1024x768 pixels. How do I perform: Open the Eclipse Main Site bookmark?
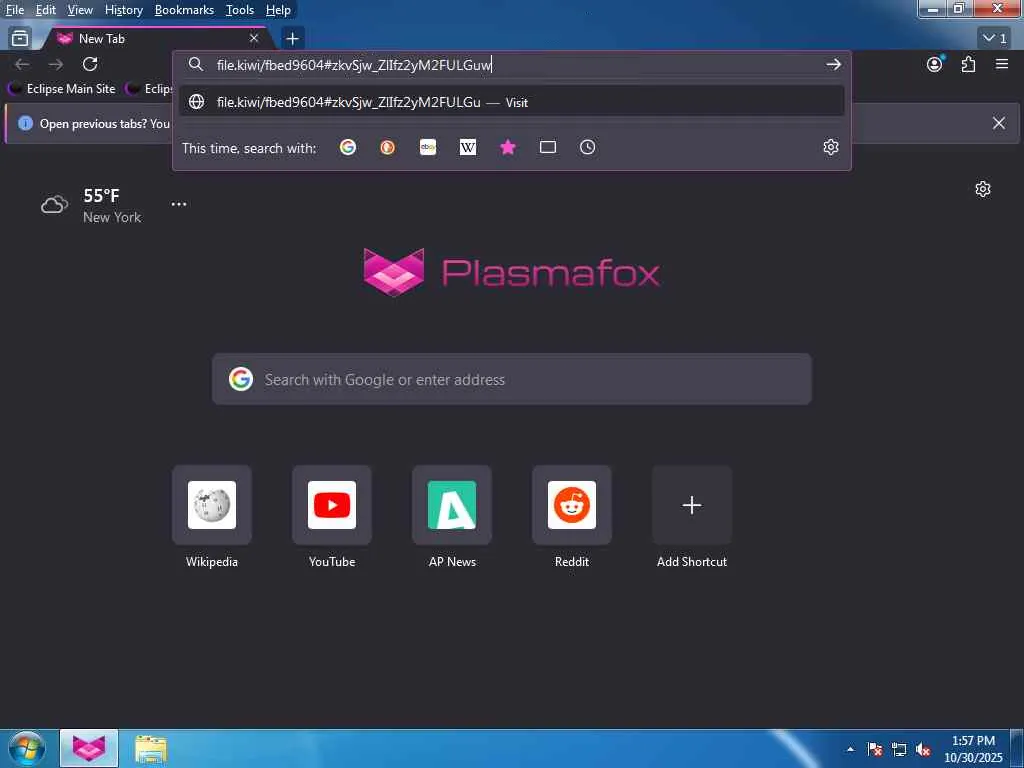coord(62,89)
